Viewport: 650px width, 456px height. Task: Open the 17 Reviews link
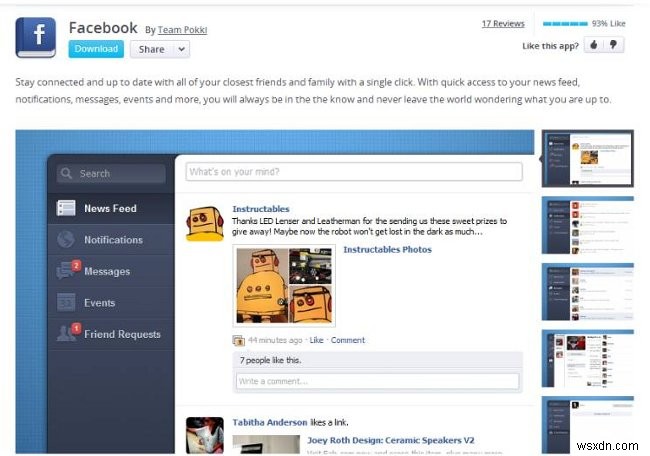pyautogui.click(x=503, y=24)
